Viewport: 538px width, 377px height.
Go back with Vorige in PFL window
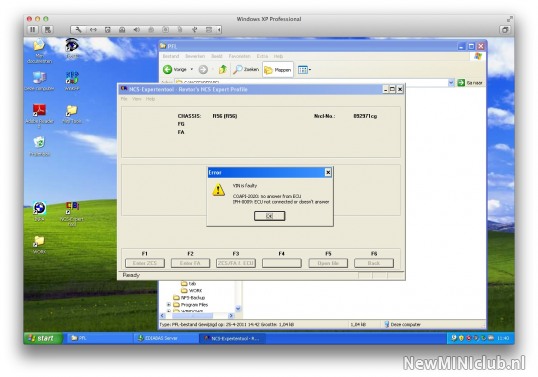[175, 70]
